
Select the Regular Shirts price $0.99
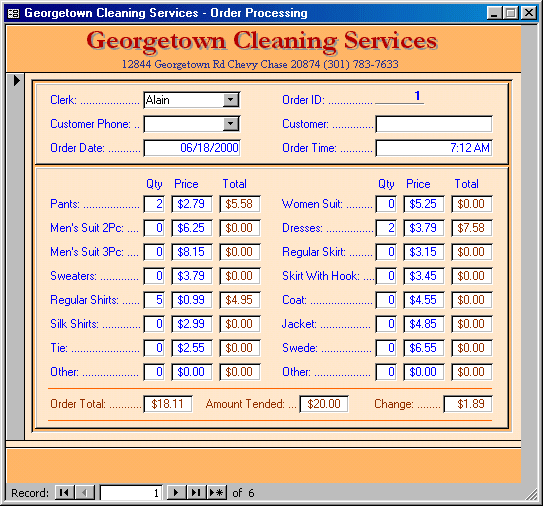[x=192, y=300]
